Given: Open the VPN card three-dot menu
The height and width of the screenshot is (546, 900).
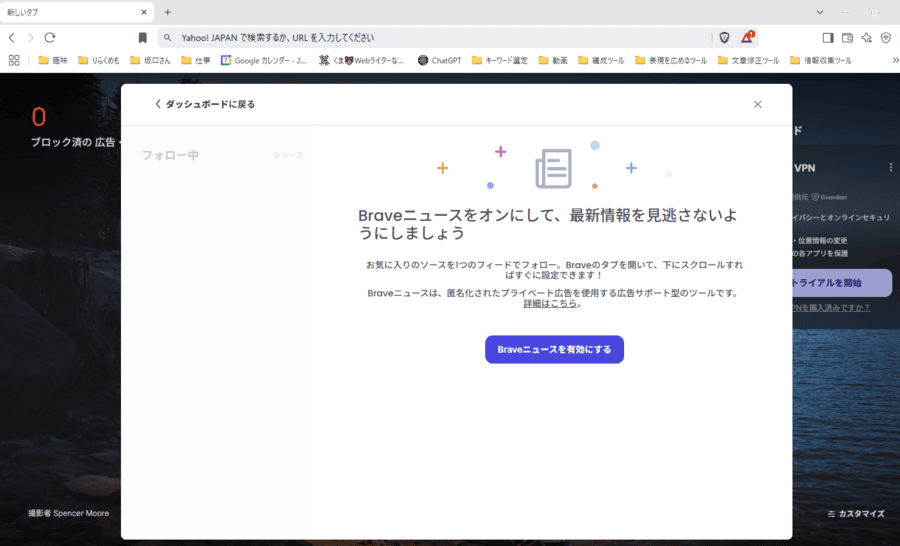Looking at the screenshot, I should (x=890, y=167).
